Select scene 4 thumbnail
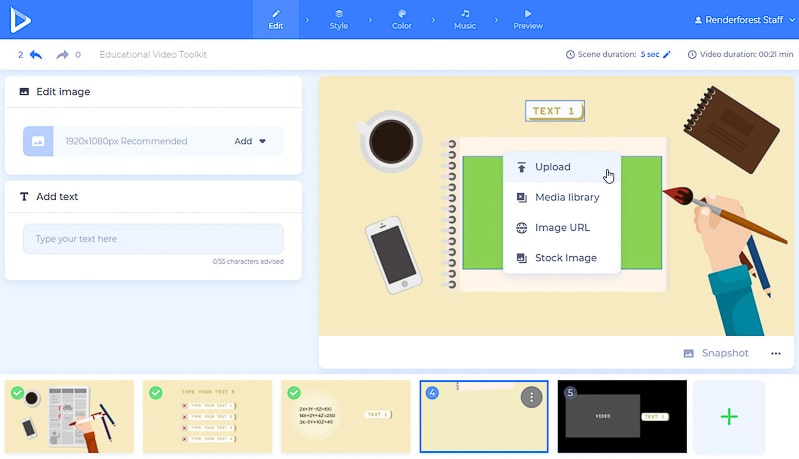This screenshot has height=459, width=799. 484,416
